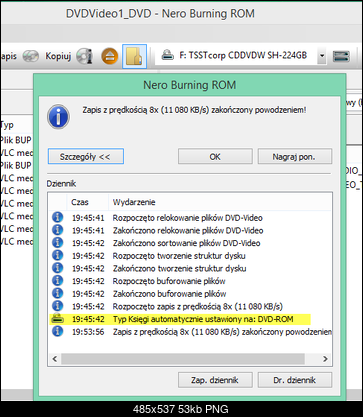Select 'Zakończono buforowanie plików' log row
The image size is (363, 417).
pyautogui.click(x=190, y=294)
